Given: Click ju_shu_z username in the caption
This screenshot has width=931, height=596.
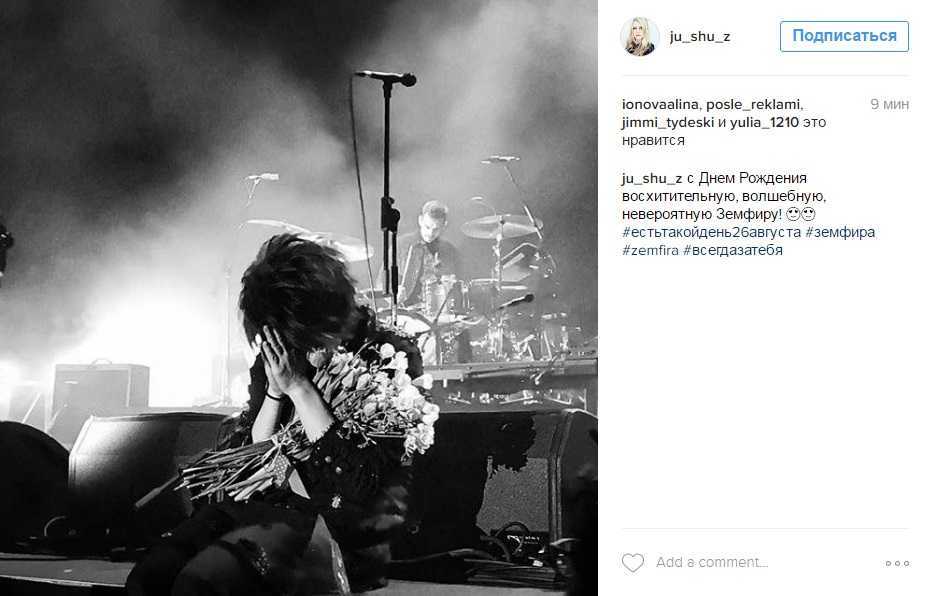Looking at the screenshot, I should (652, 178).
